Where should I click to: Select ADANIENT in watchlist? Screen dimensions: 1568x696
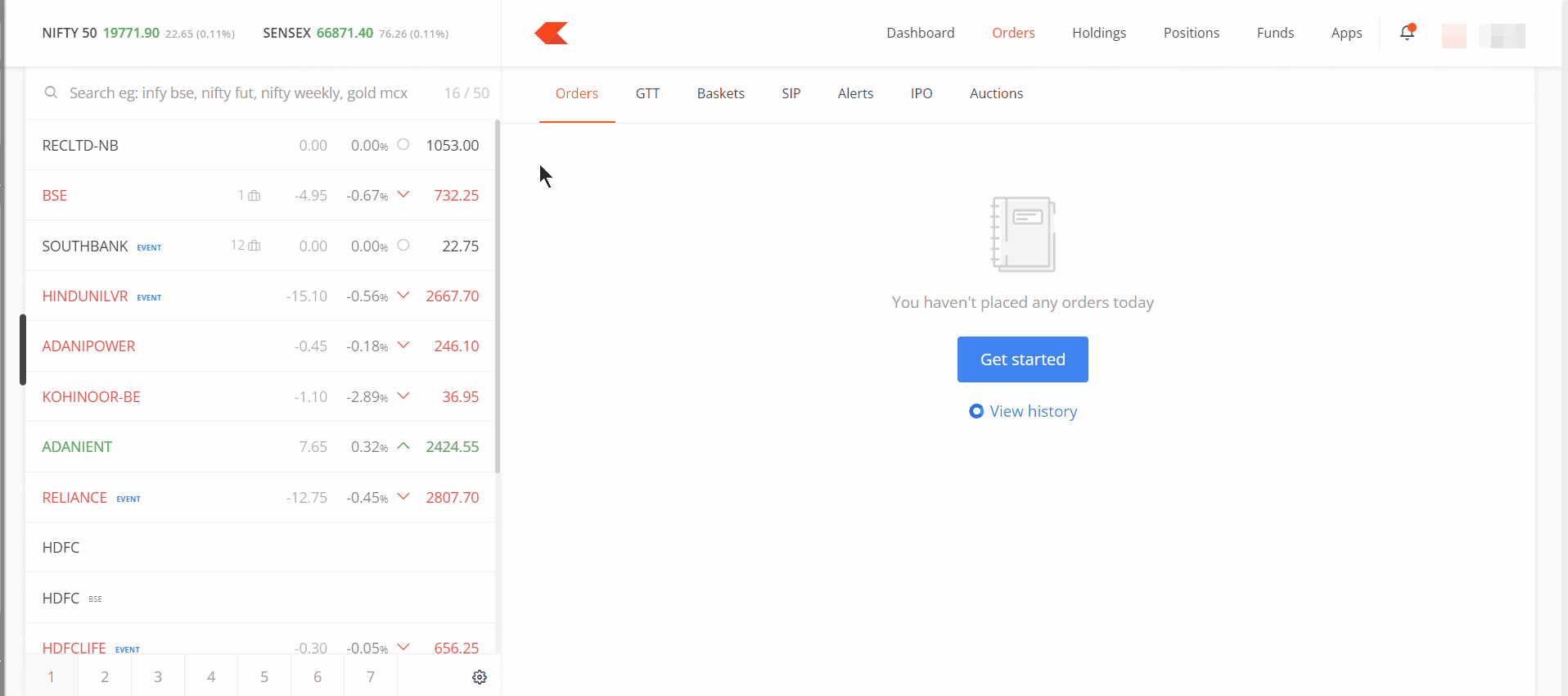[260, 446]
